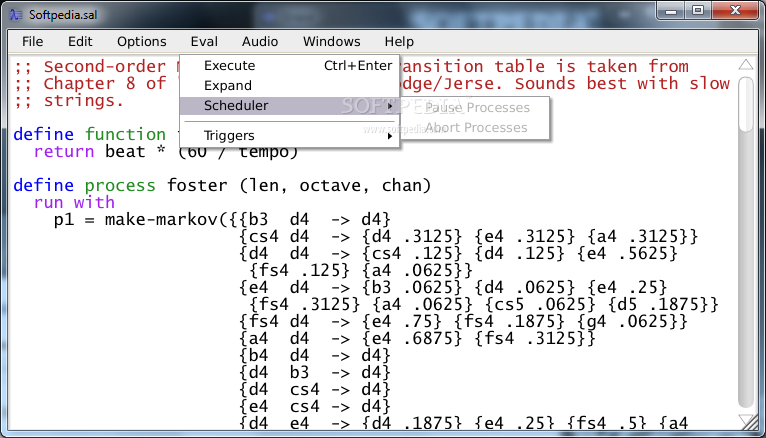Click the vertical scrollbar thumb
Image resolution: width=766 pixels, height=438 pixels.
tap(746, 104)
